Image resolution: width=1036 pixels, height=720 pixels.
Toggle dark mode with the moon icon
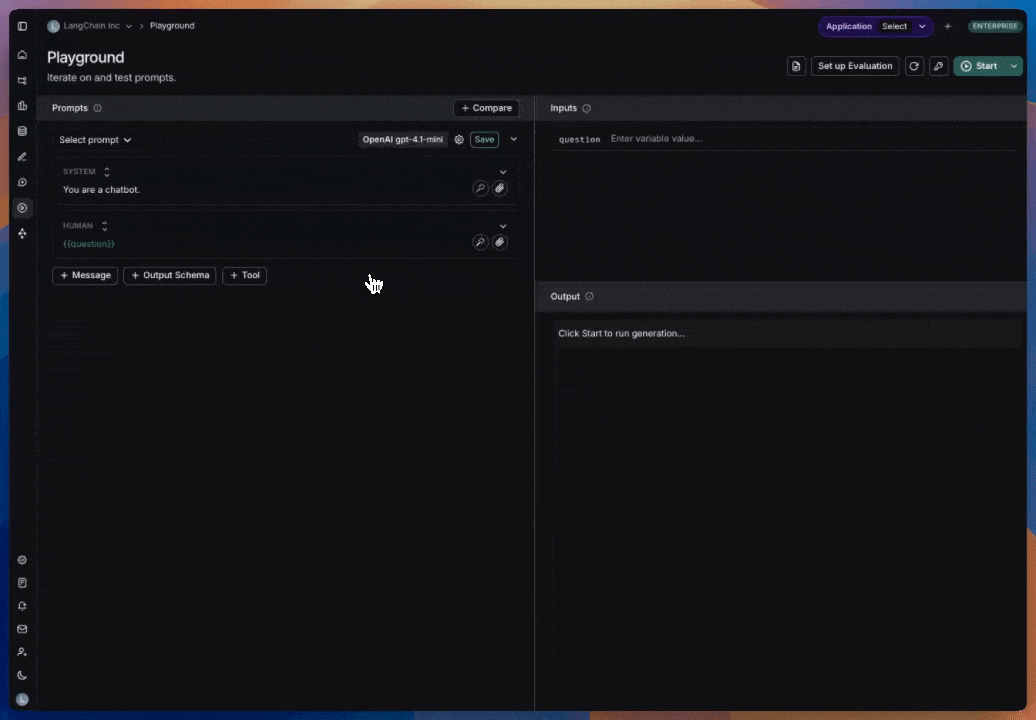[22, 675]
